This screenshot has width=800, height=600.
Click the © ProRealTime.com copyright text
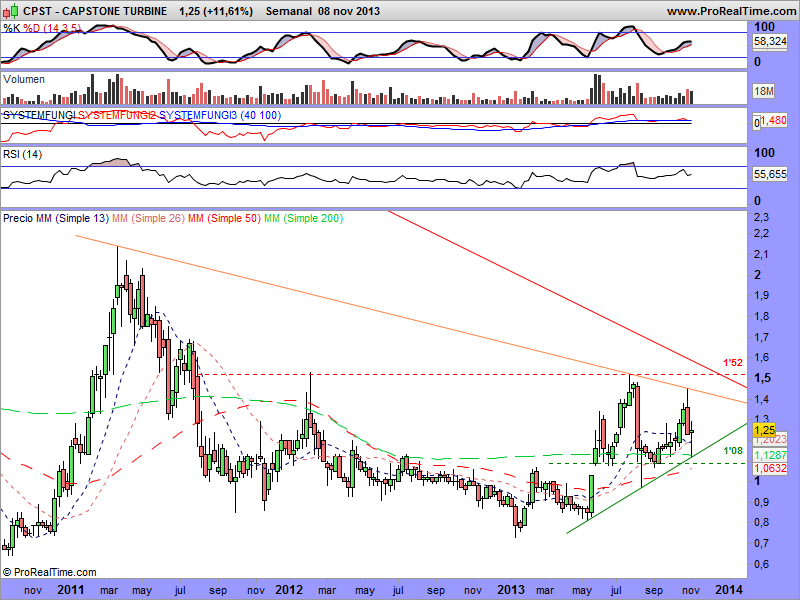click(x=49, y=572)
